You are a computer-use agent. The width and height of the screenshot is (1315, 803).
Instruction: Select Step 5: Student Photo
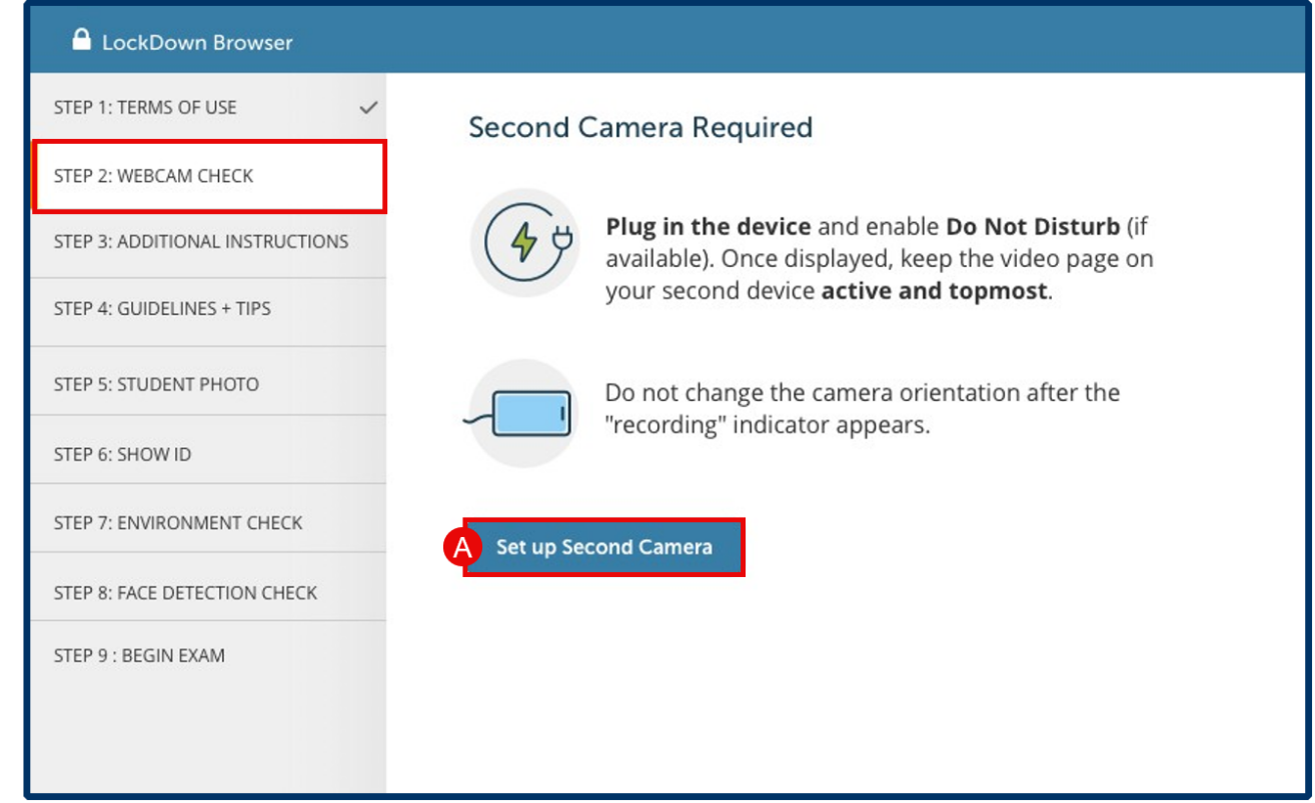pyautogui.click(x=208, y=383)
